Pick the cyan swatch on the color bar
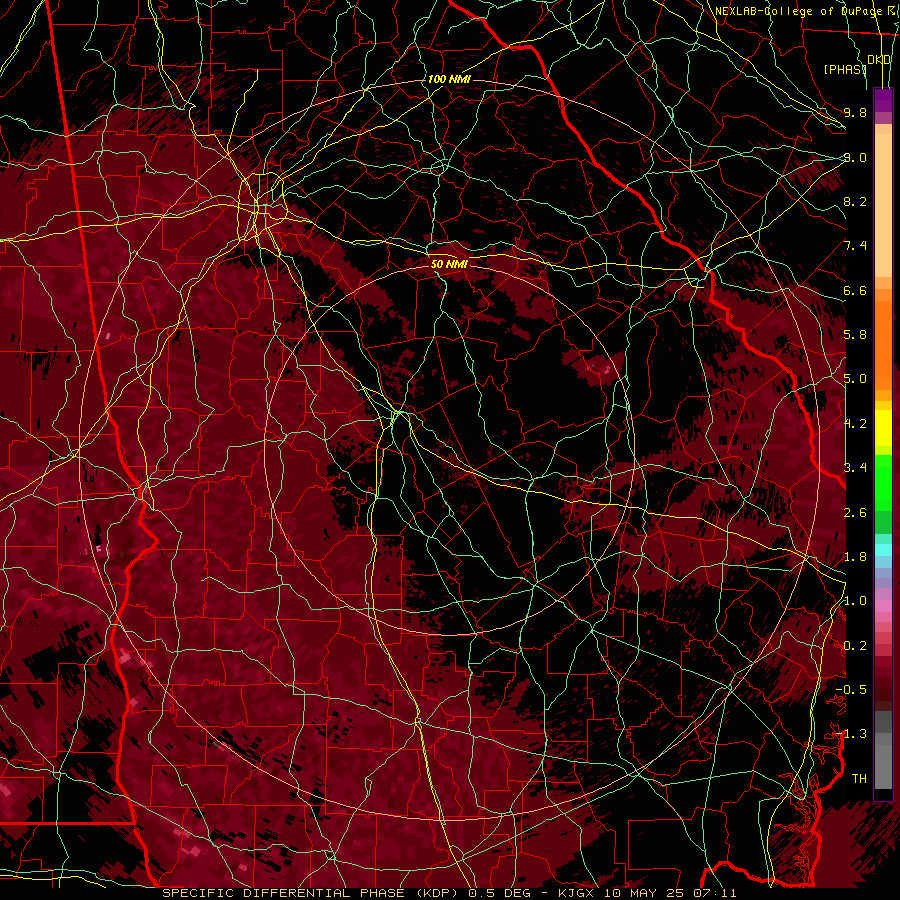The width and height of the screenshot is (900, 900). 883,550
